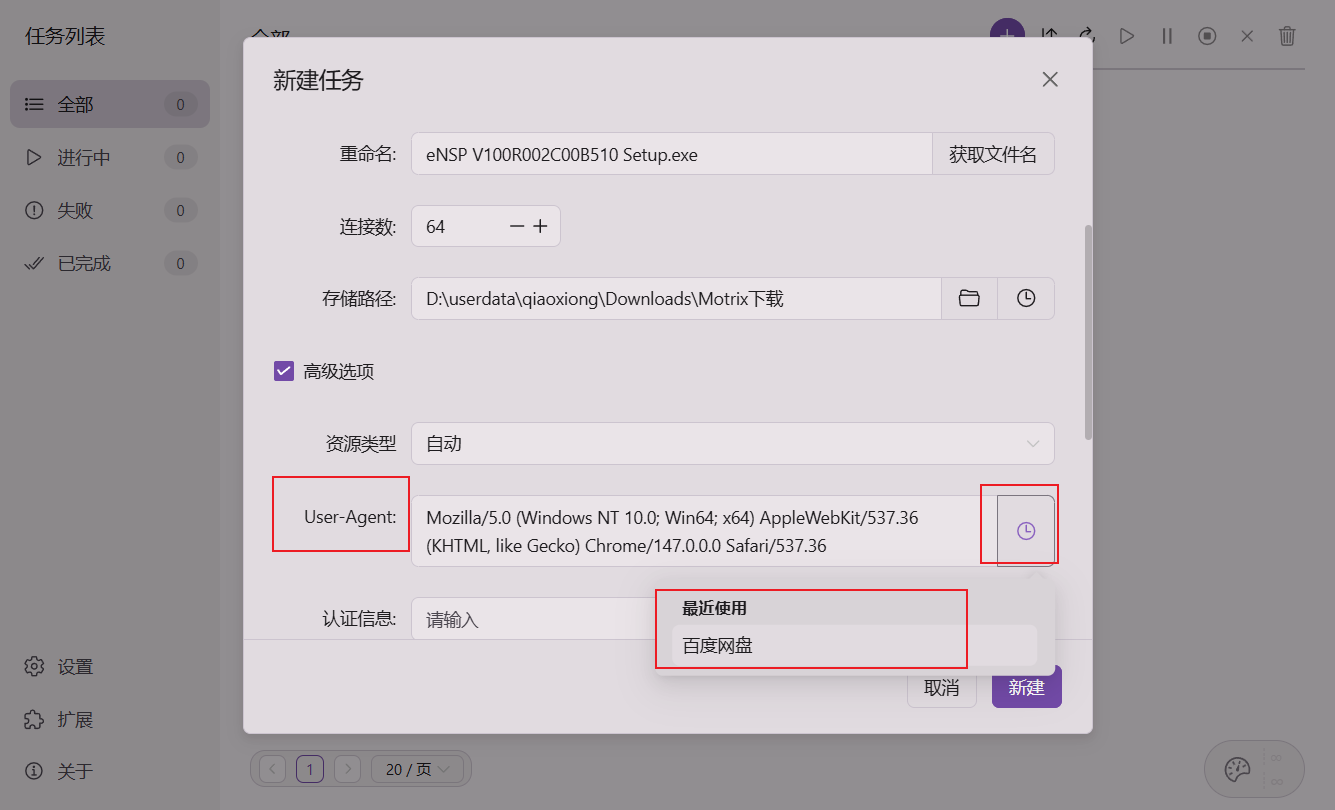
Task: Increase 连接数 with the plus button
Action: click(x=540, y=226)
